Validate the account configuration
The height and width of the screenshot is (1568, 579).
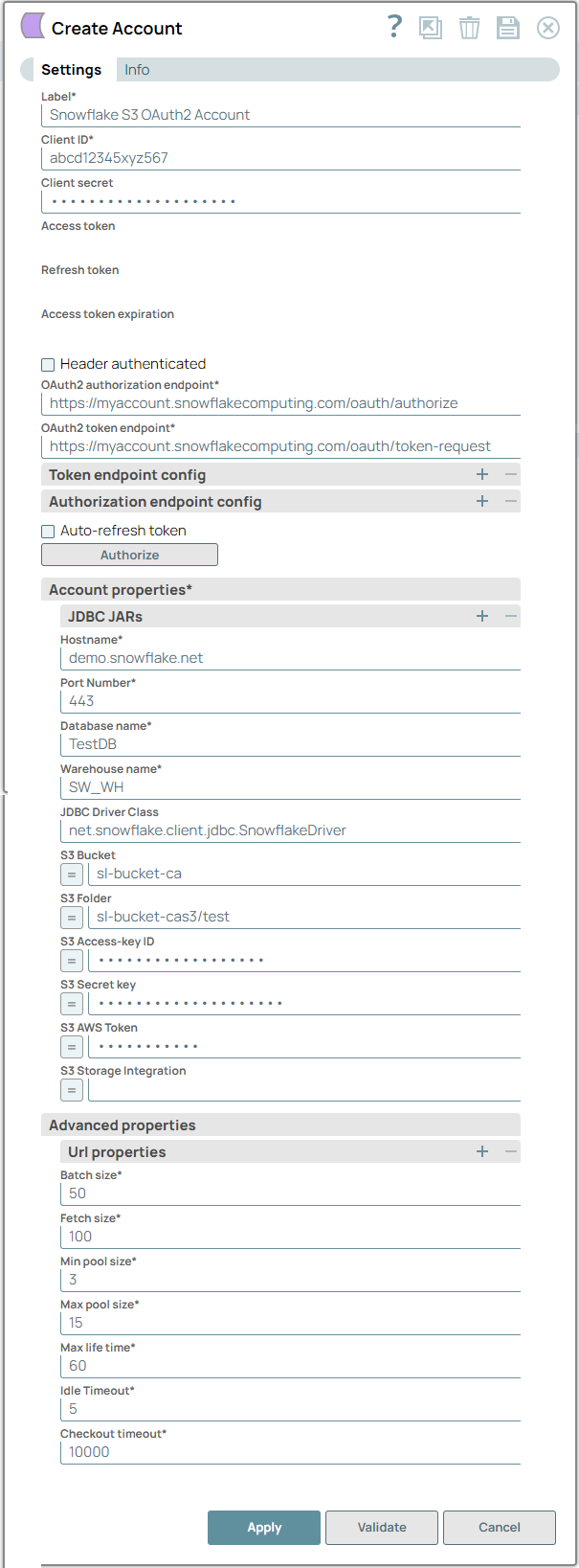click(x=381, y=1527)
